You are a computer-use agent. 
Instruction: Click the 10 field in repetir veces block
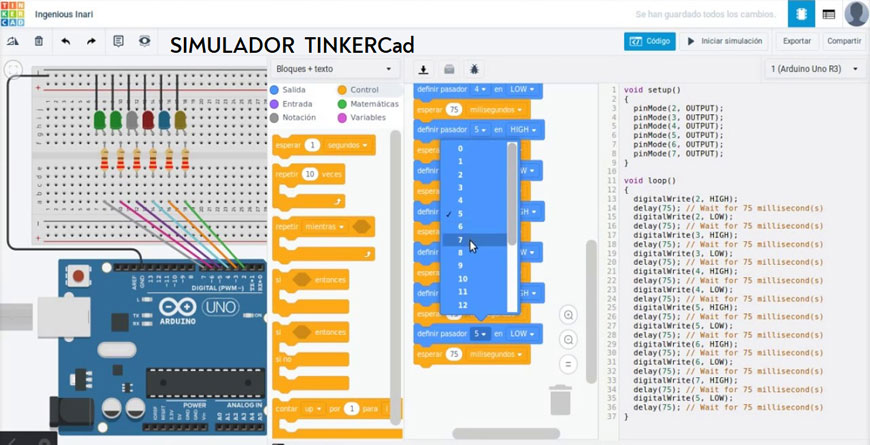311,174
